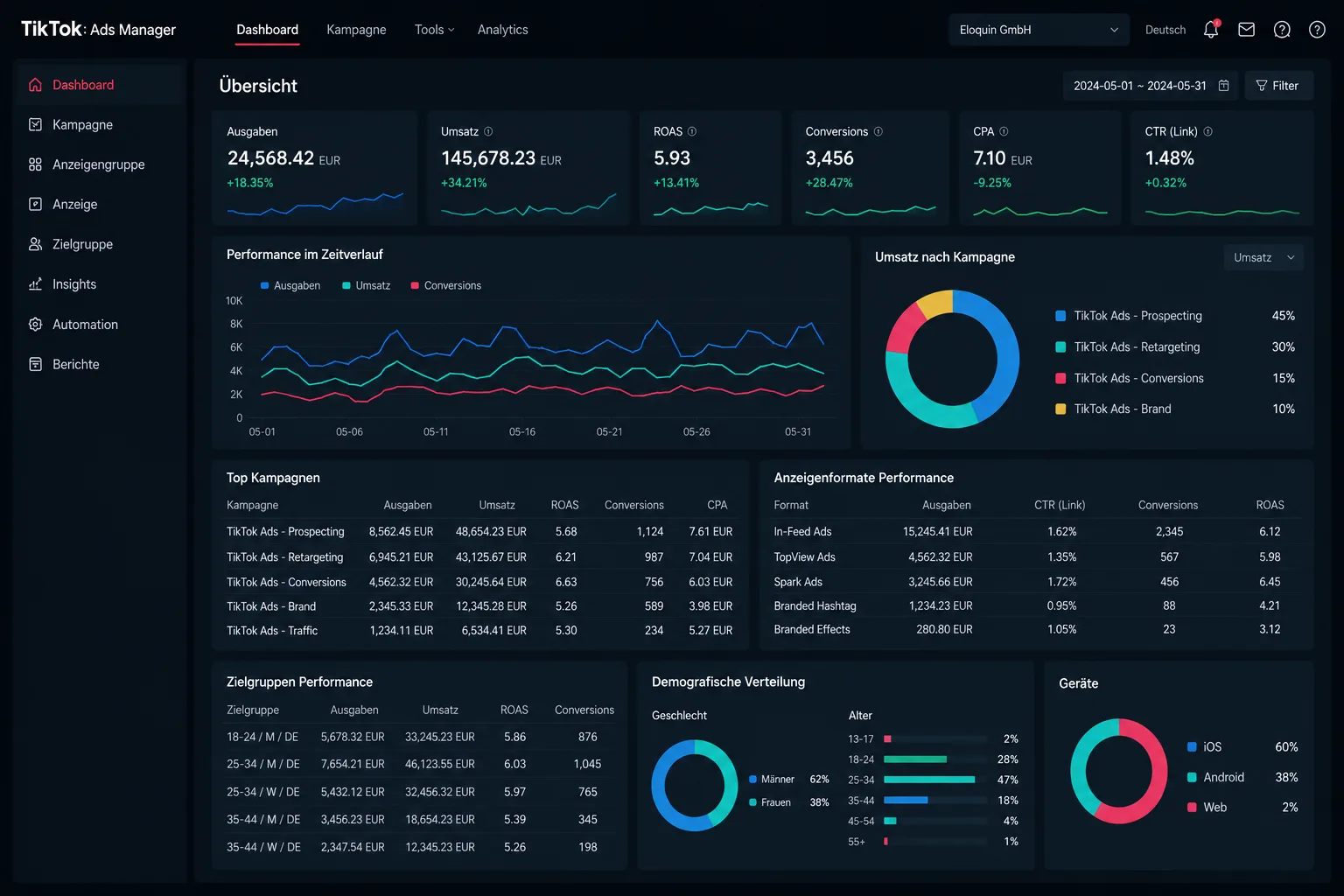
Task: Switch to Kampagne in the top navigation
Action: 356,30
